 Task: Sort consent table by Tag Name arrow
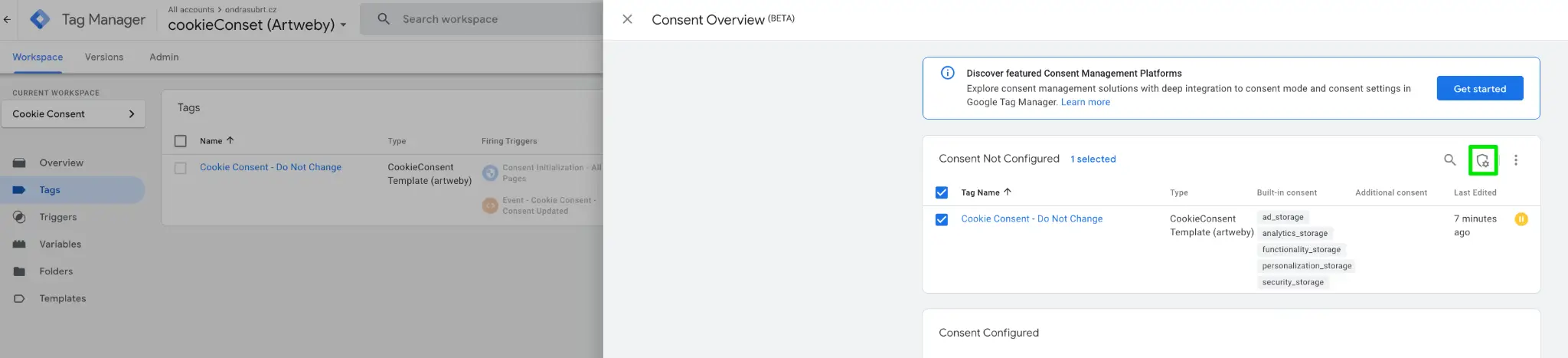coord(1008,192)
